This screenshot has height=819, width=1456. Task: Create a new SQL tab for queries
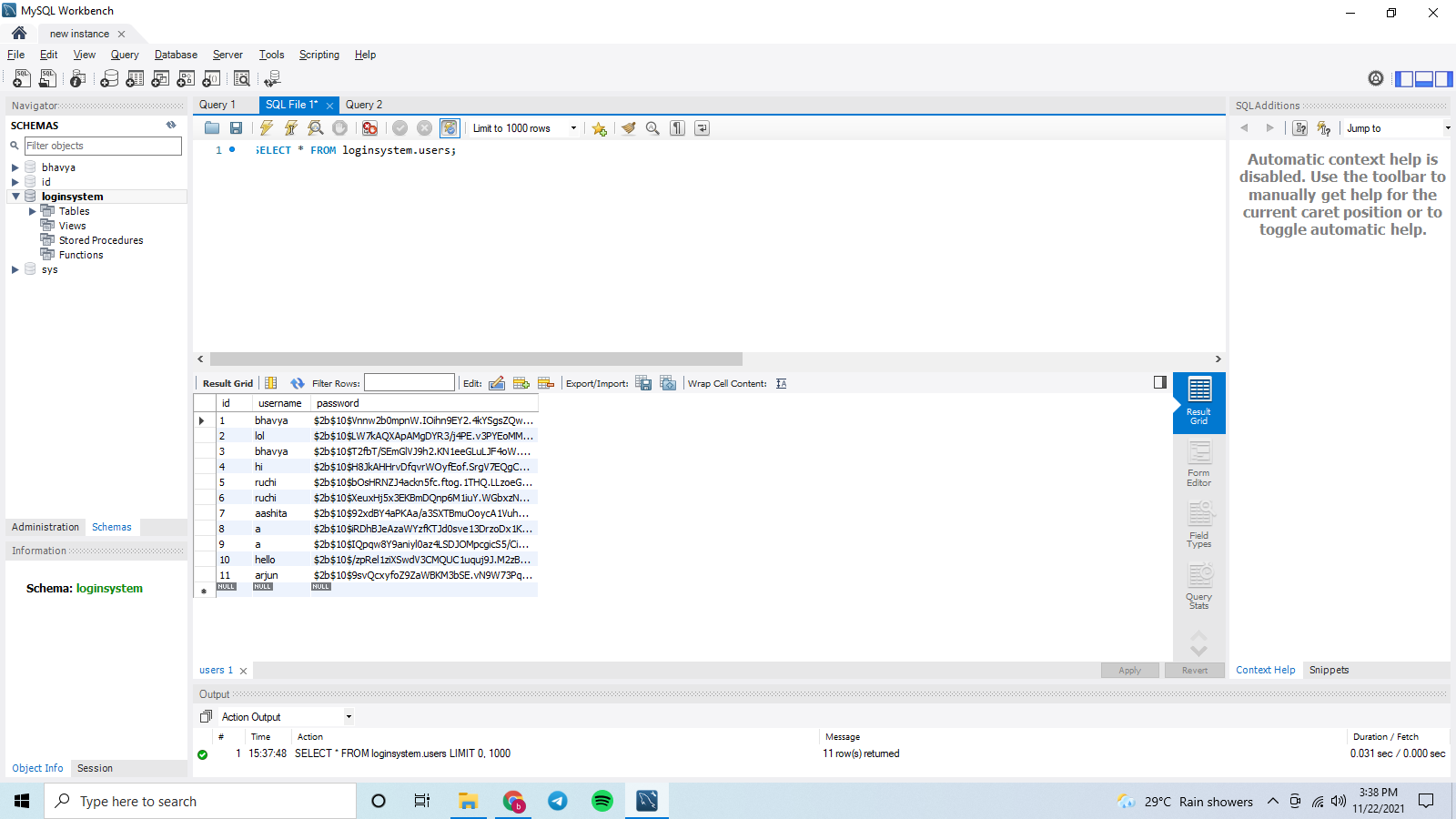click(22, 78)
